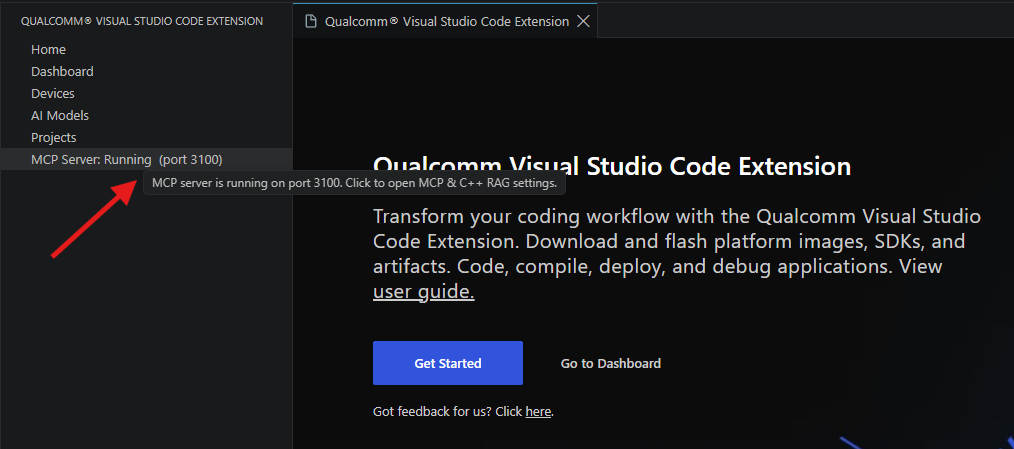1014x449 pixels.
Task: Click the Qualcomm Visual Studio Code Extension heading
Action: 612,166
